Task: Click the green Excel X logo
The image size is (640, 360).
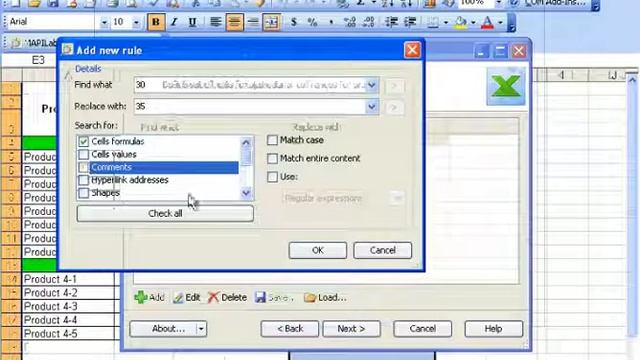Action: coord(506,86)
